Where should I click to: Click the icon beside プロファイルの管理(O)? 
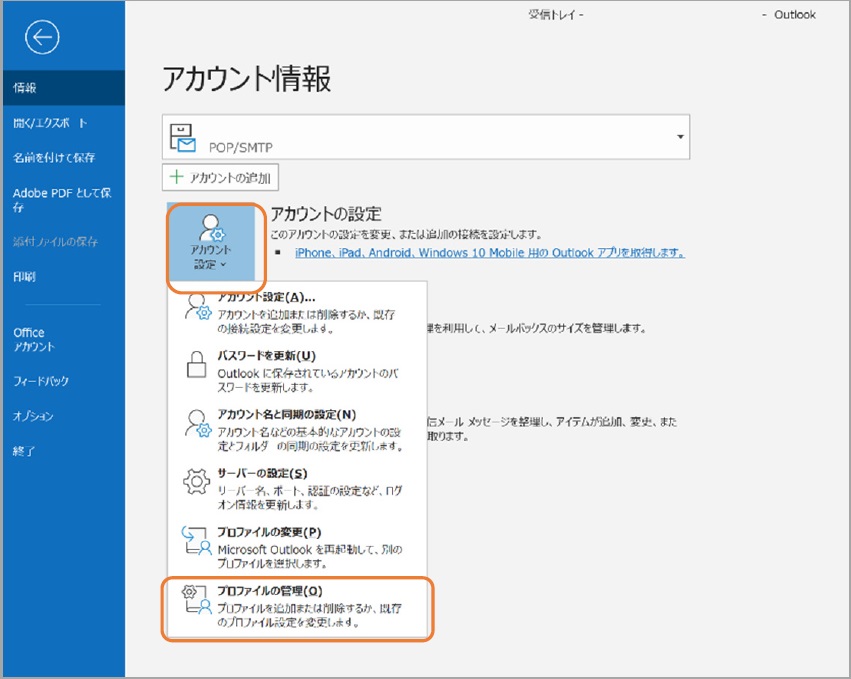point(196,599)
